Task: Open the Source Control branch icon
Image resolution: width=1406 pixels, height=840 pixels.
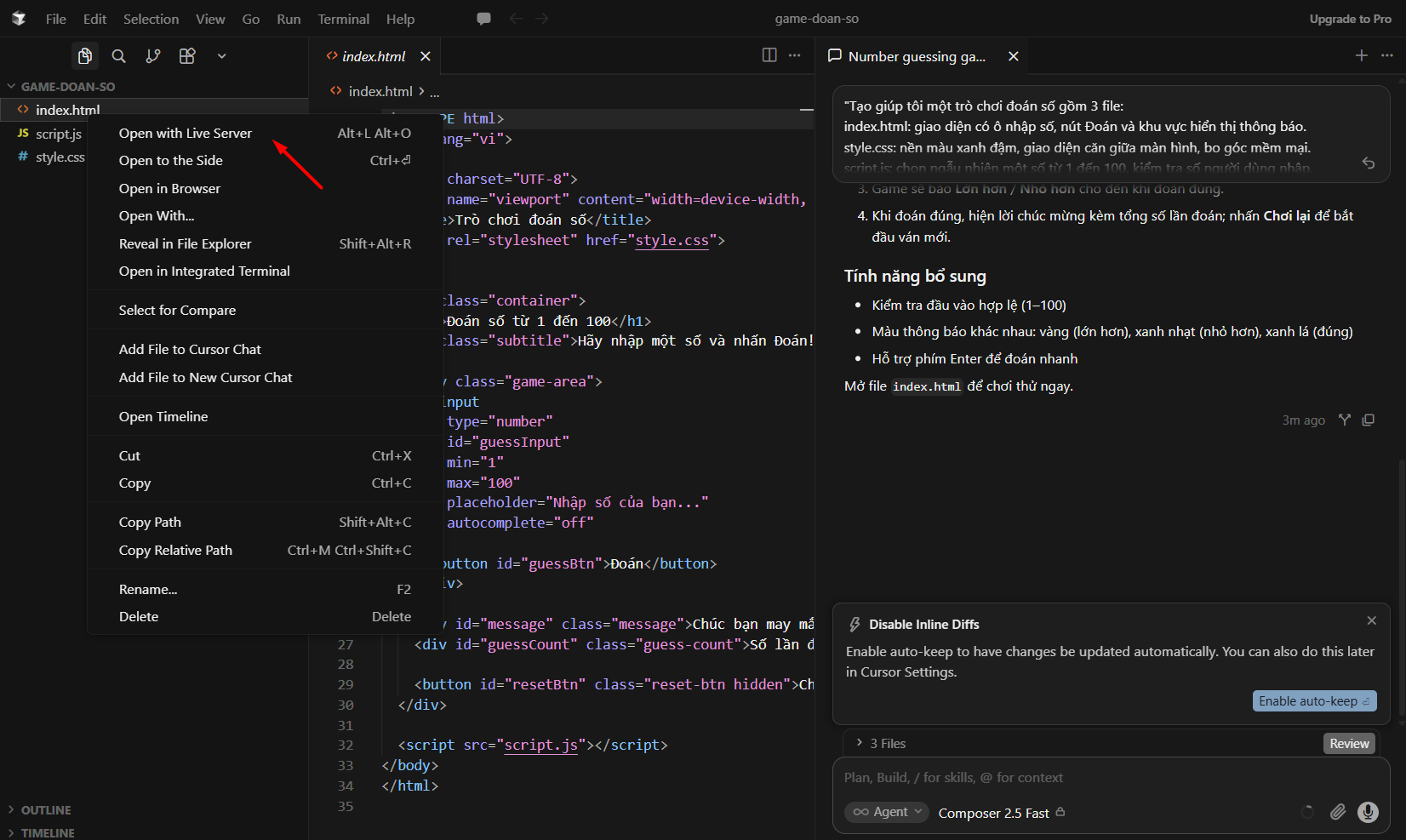Action: (153, 56)
